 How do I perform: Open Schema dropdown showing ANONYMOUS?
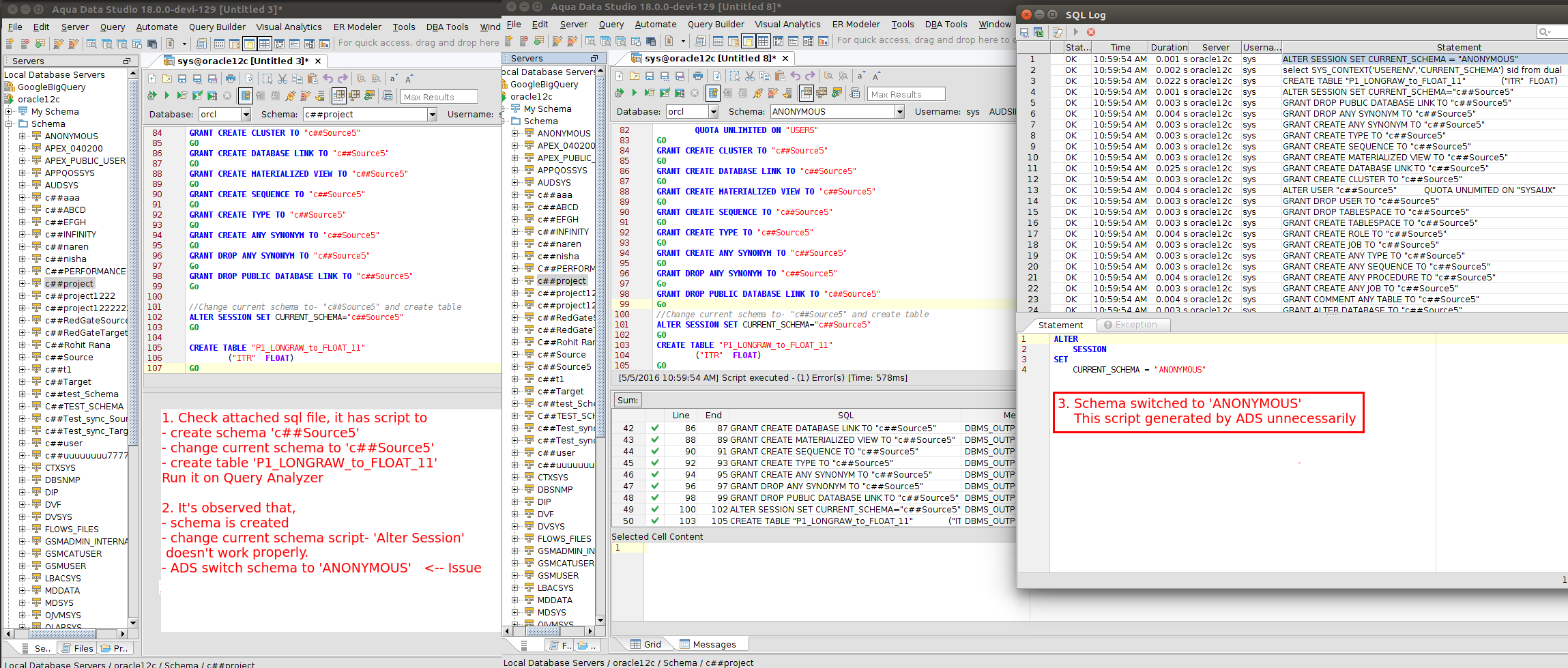click(899, 112)
